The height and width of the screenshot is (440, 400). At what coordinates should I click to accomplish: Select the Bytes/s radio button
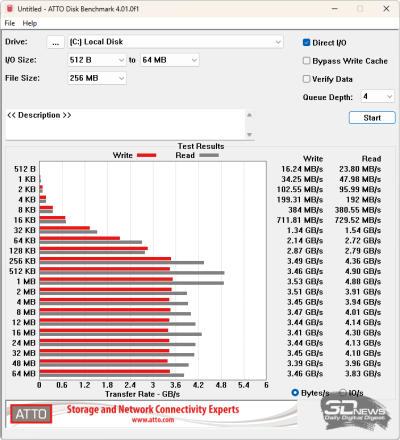295,393
